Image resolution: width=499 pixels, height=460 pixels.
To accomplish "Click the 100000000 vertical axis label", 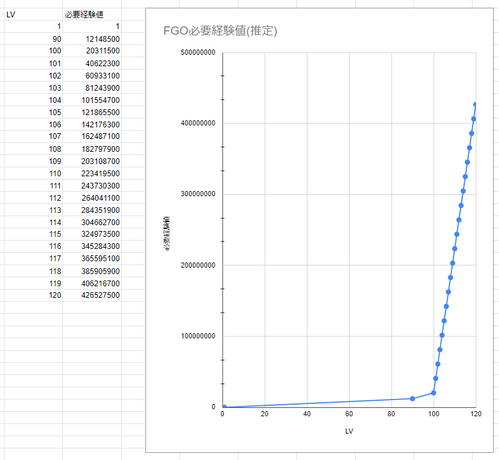I will (198, 336).
